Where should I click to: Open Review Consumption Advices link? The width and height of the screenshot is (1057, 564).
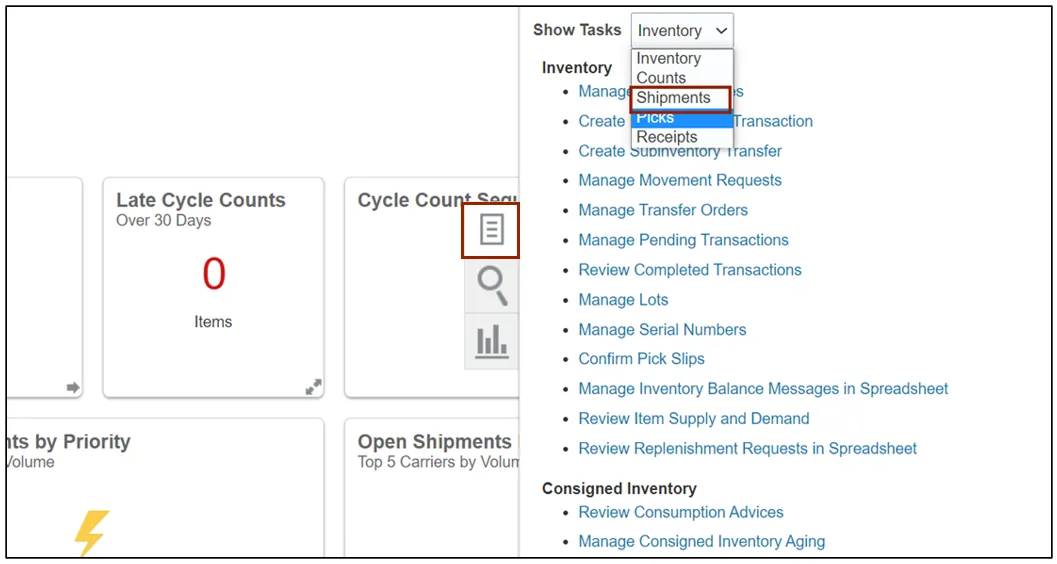point(681,512)
